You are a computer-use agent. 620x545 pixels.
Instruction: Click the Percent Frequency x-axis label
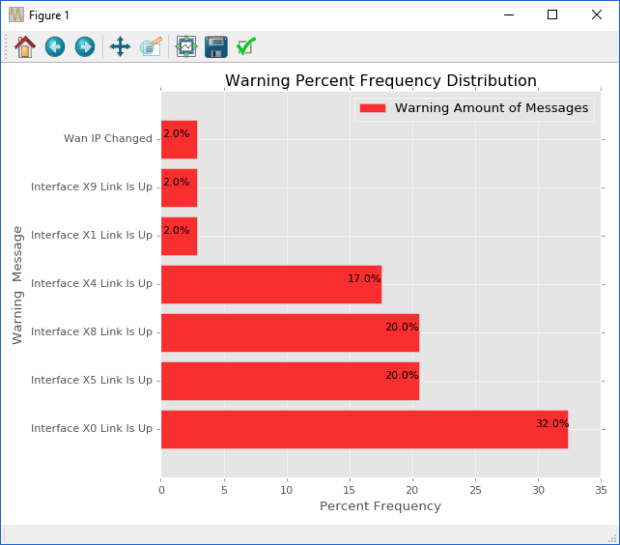(380, 506)
